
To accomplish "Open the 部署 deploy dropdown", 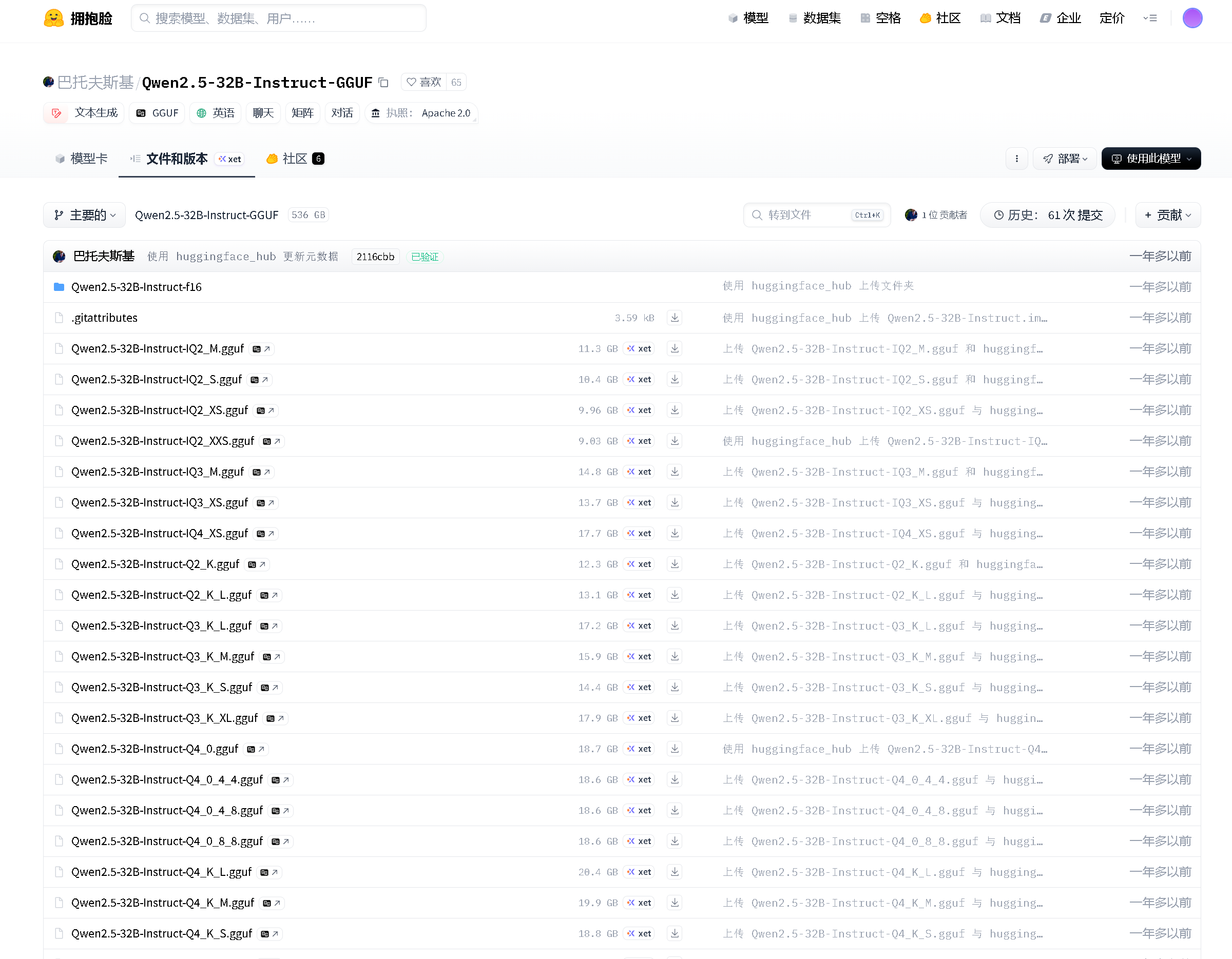I will [x=1065, y=159].
